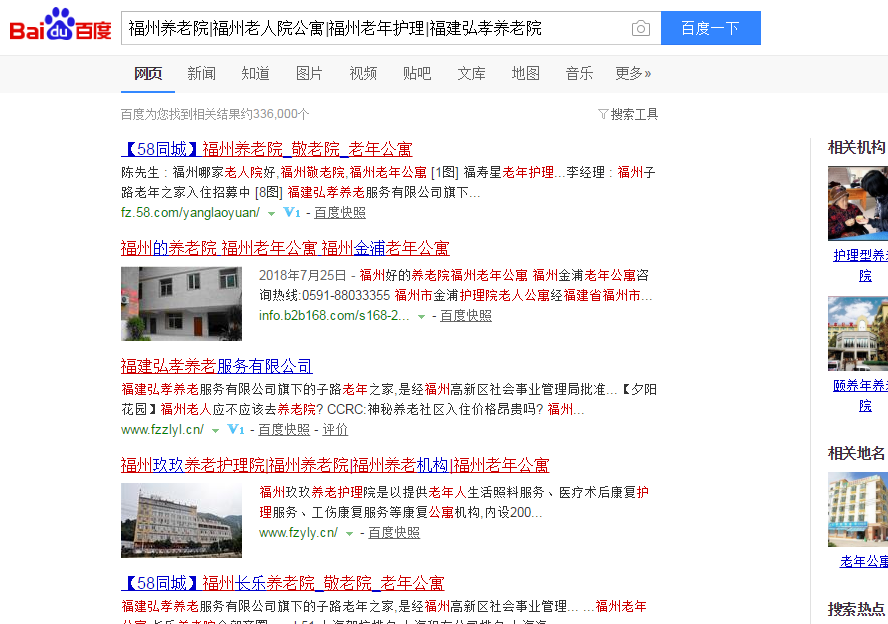Expand dropdown arrow after fz.58.com/yanglaoyuan/
The image size is (888, 624).
click(x=271, y=214)
